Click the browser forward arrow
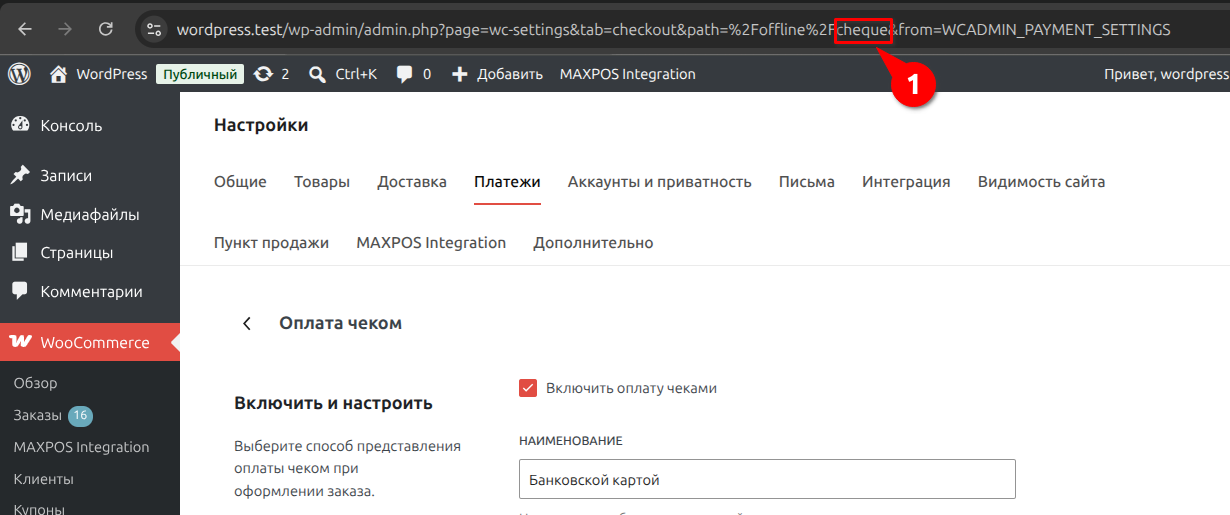This screenshot has width=1230, height=515. pos(65,29)
